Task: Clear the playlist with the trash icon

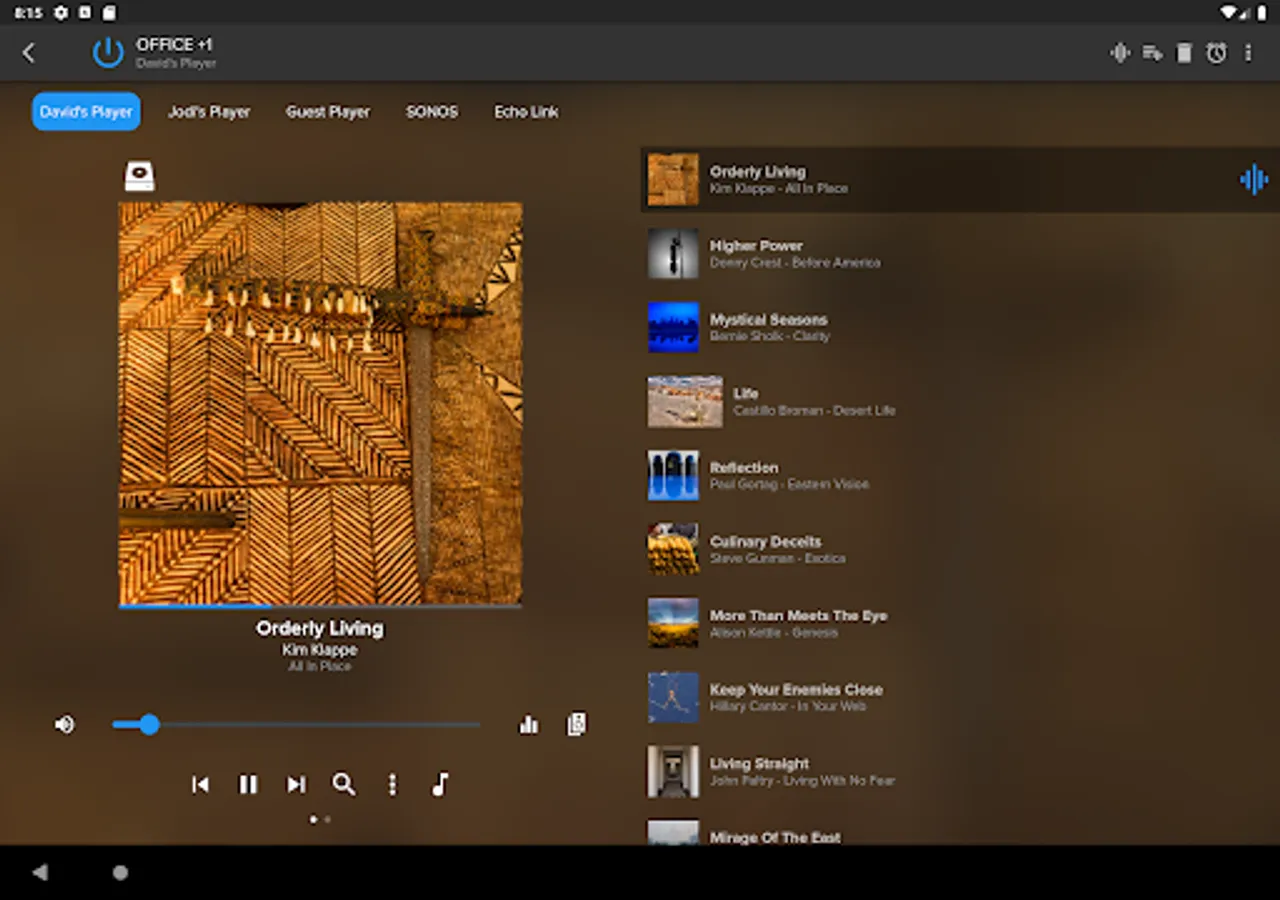Action: (x=1184, y=53)
